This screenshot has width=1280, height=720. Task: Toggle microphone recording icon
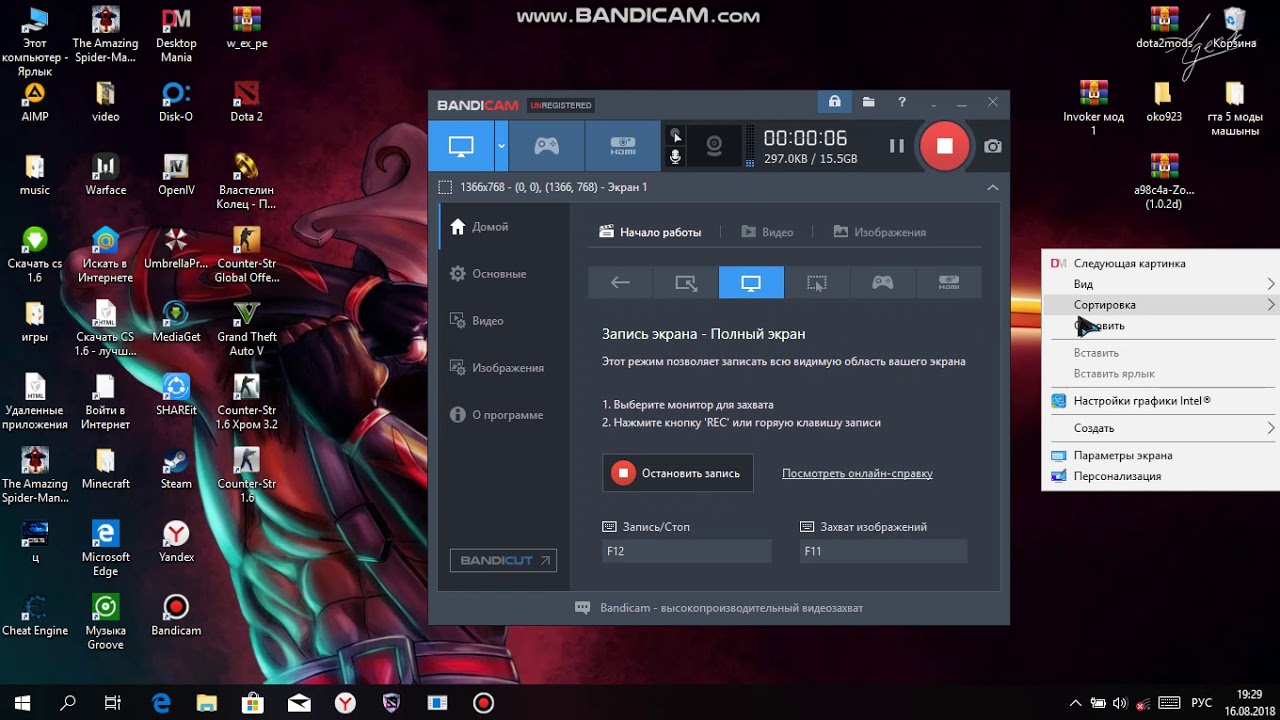pos(676,157)
